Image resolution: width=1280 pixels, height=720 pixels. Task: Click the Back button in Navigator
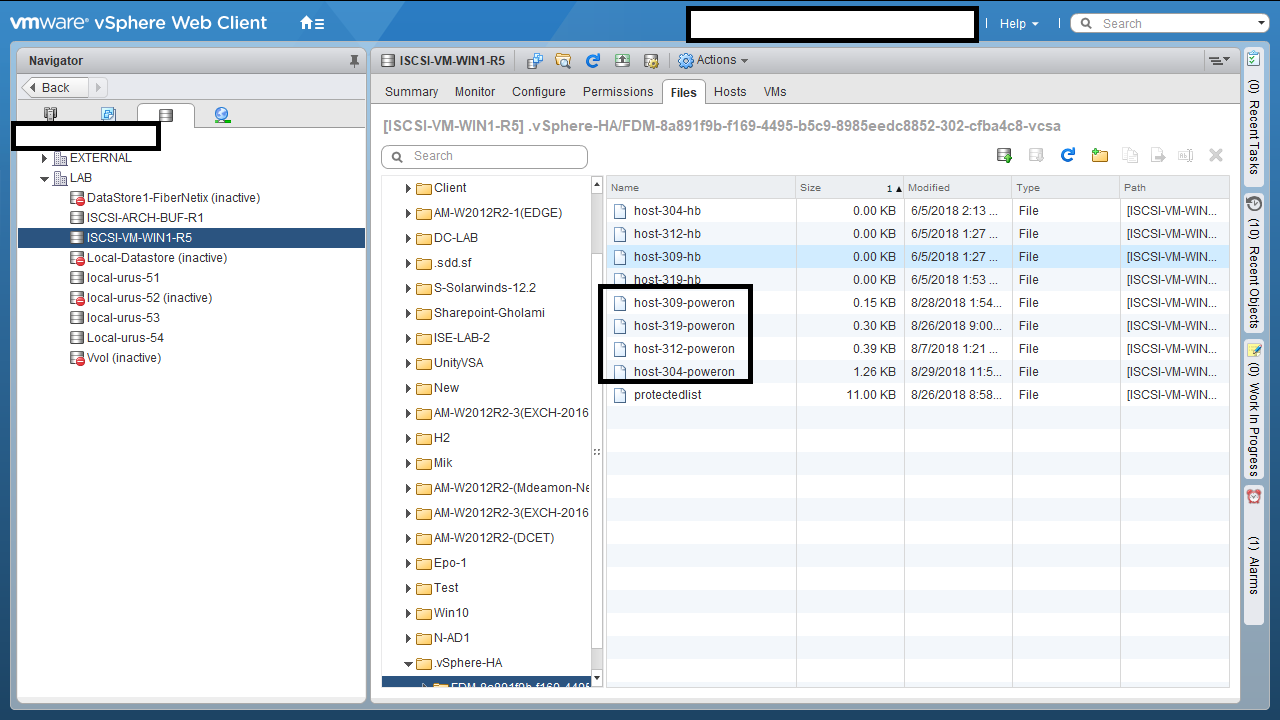point(56,88)
